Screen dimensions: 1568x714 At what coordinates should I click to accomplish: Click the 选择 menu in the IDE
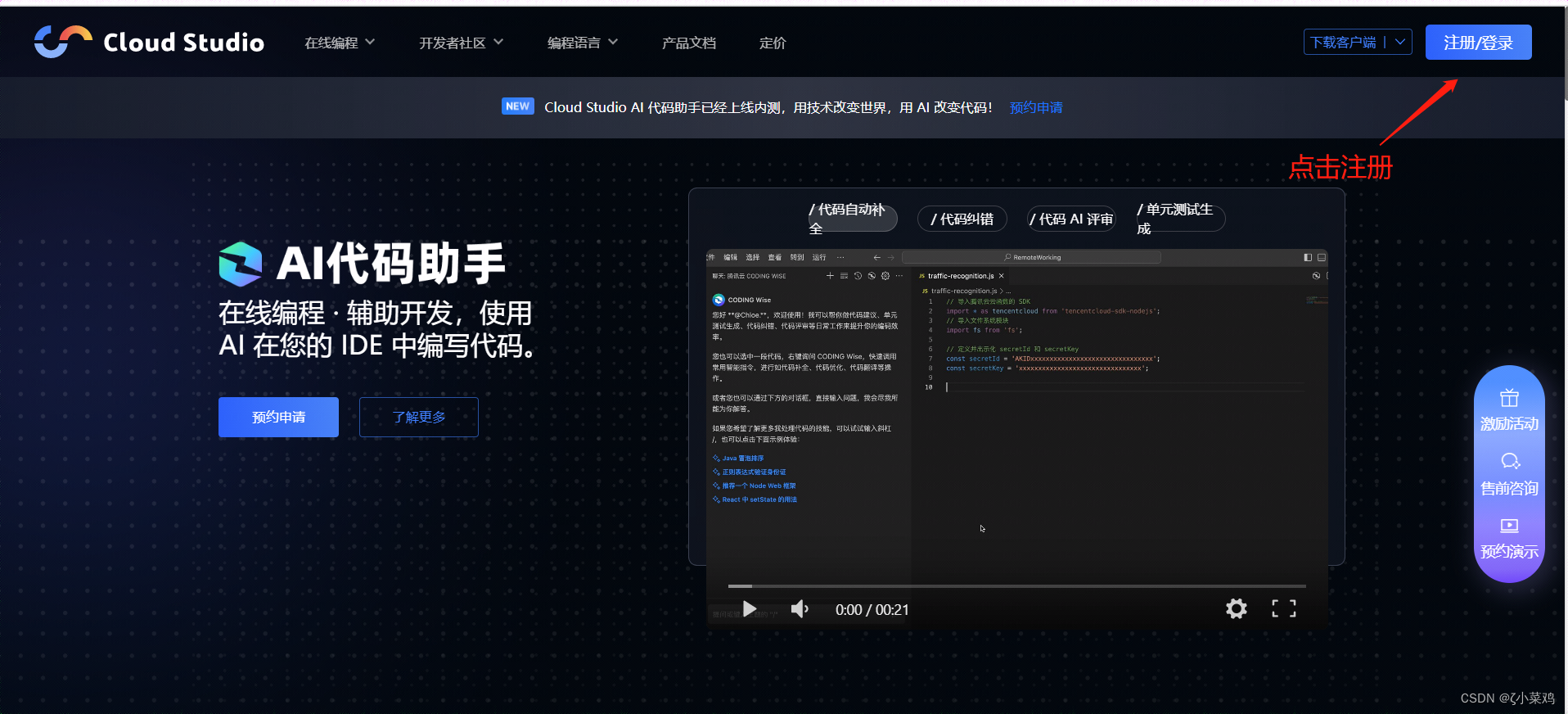(x=752, y=257)
